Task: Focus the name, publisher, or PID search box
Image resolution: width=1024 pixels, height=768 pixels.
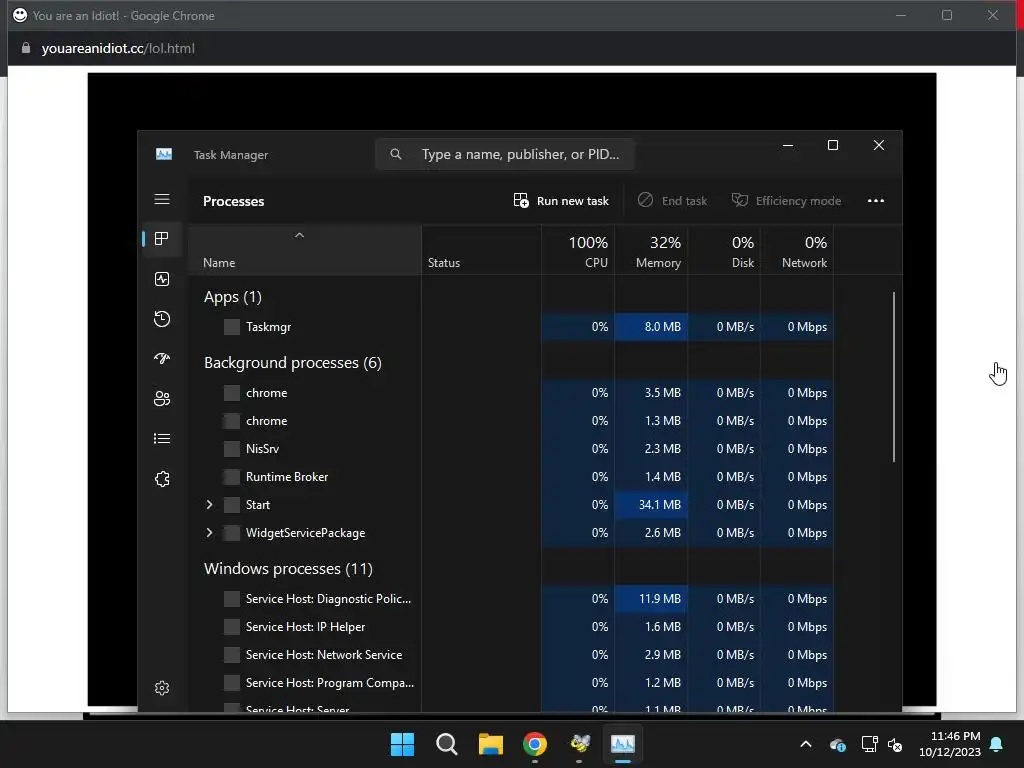Action: pos(504,154)
